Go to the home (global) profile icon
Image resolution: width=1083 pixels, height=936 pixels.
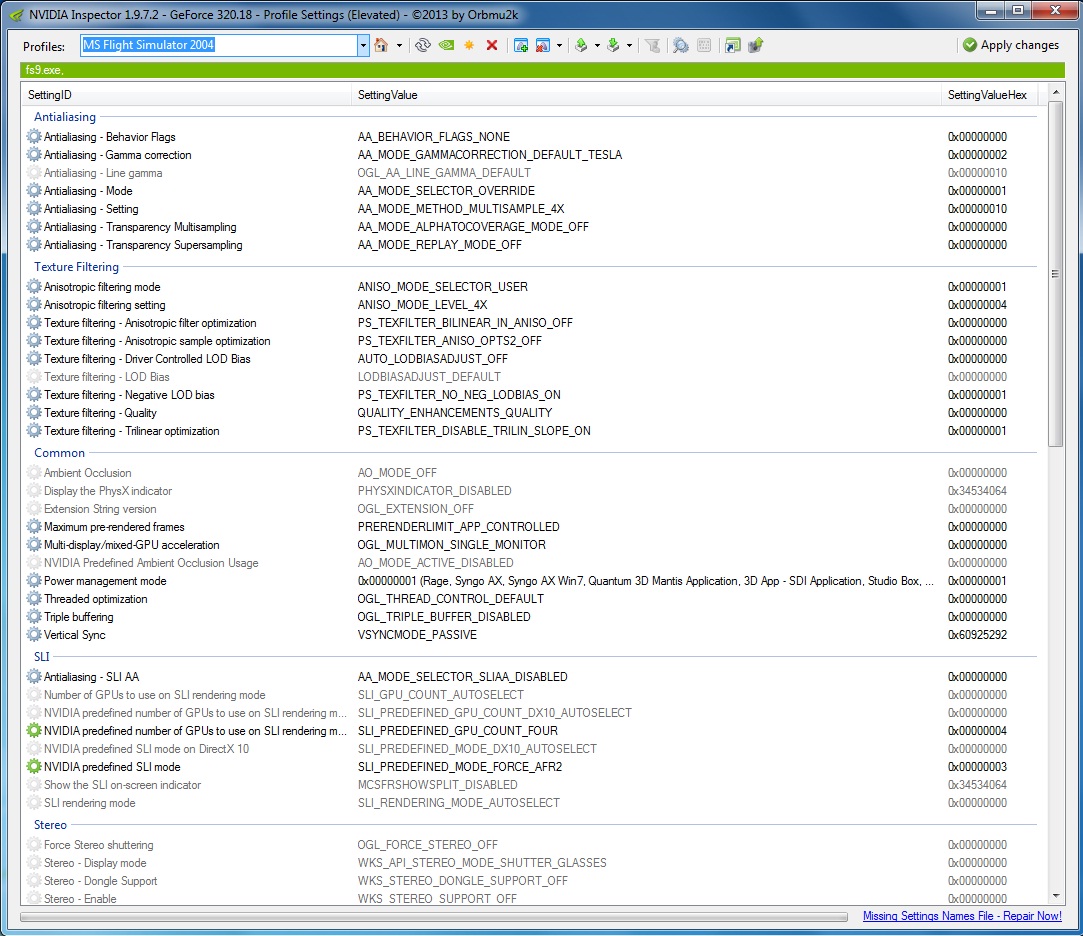click(381, 46)
